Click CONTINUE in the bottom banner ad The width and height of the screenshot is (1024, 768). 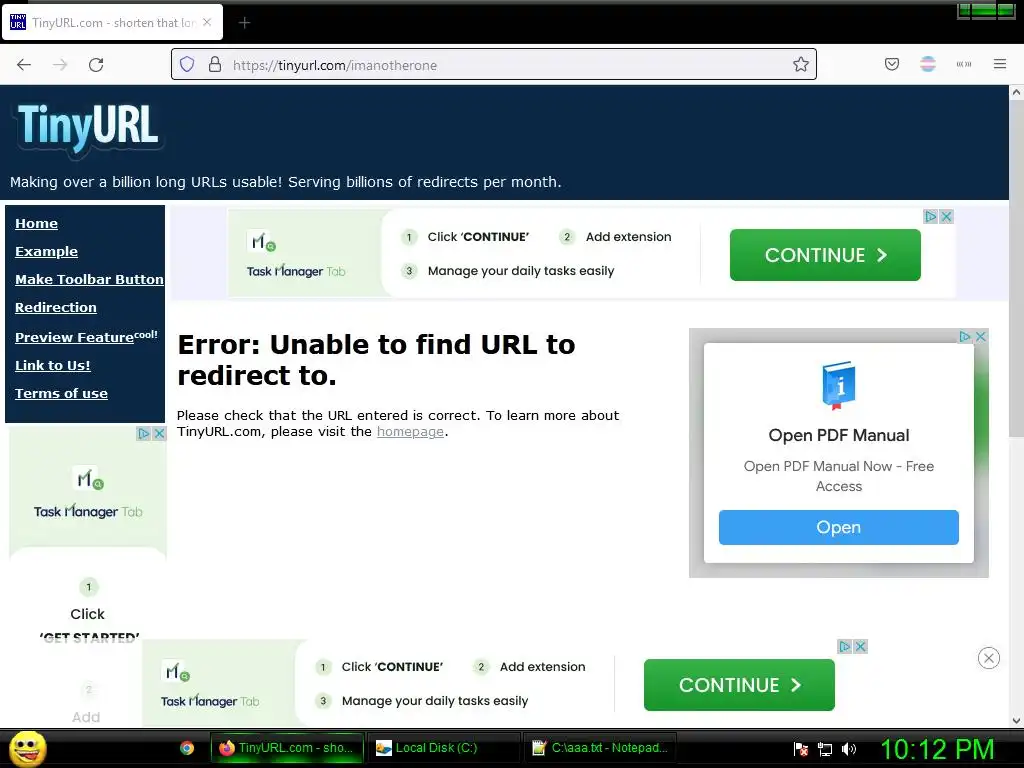pos(739,685)
